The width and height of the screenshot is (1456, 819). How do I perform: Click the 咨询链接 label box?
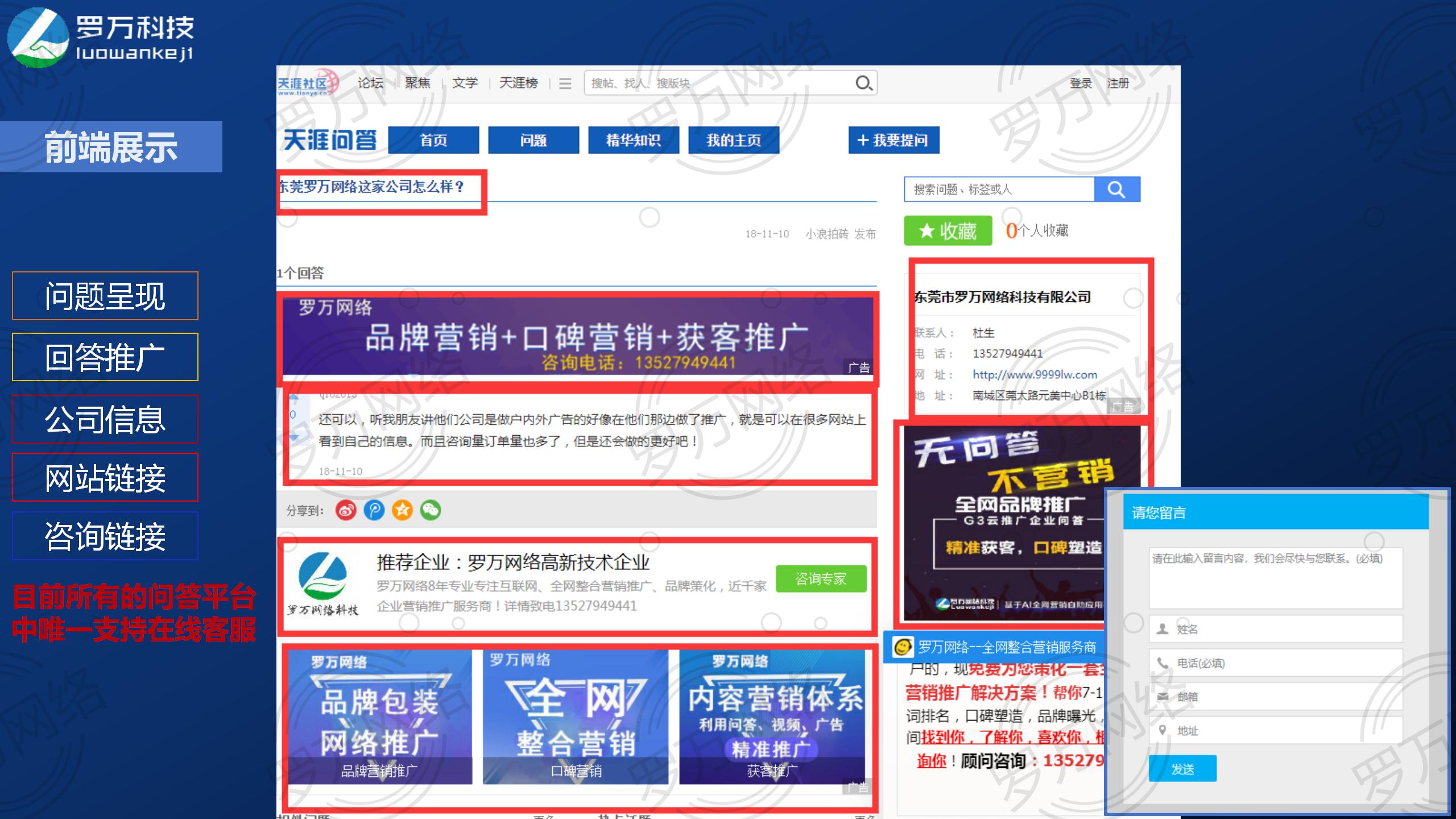[105, 536]
